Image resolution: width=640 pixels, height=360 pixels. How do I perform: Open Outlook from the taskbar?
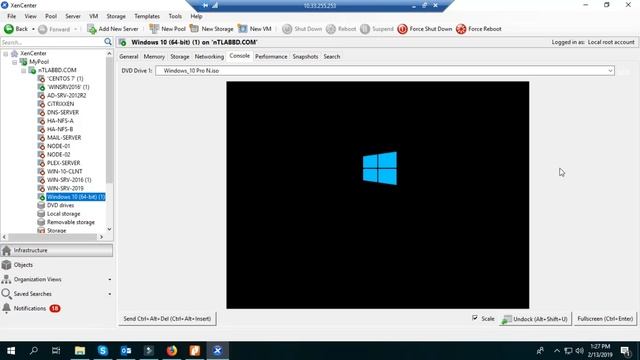[x=126, y=351]
